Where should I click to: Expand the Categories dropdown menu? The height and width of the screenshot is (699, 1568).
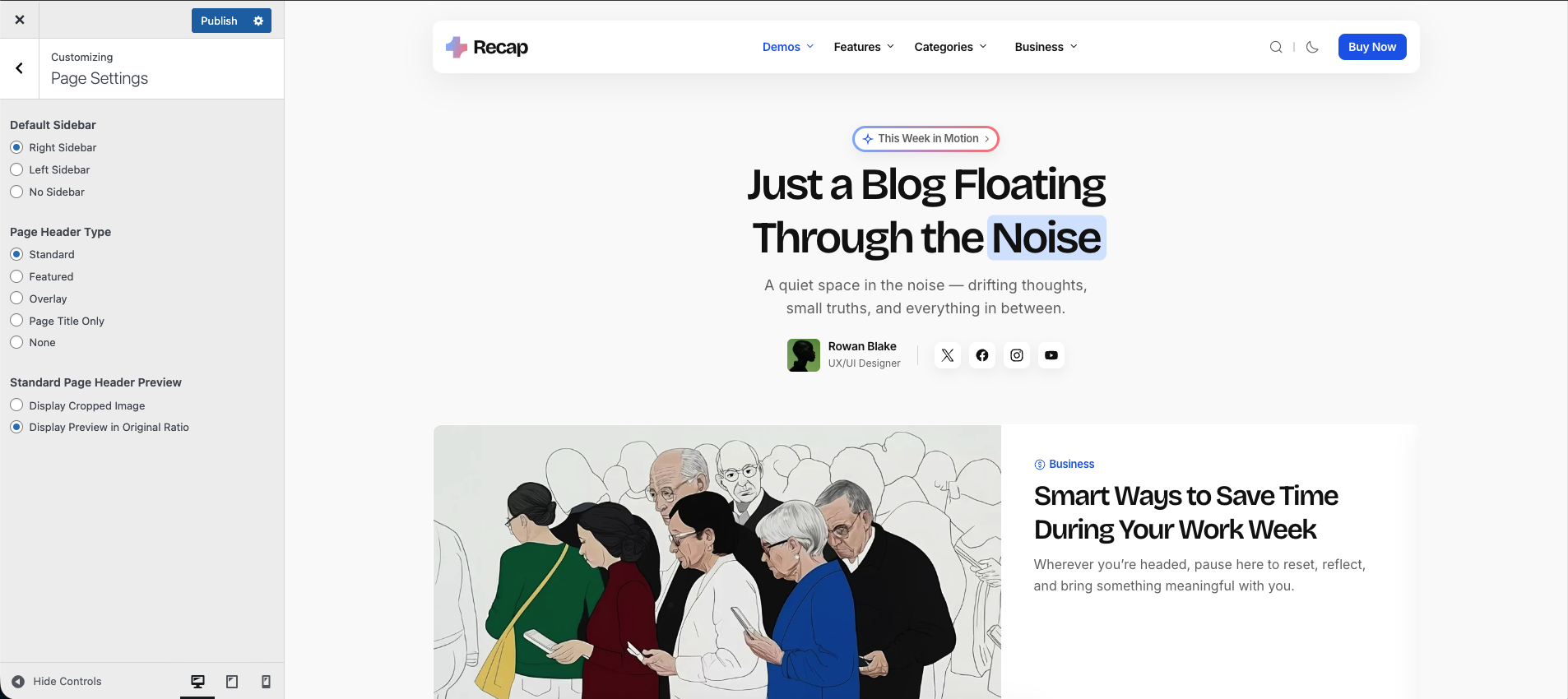949,47
